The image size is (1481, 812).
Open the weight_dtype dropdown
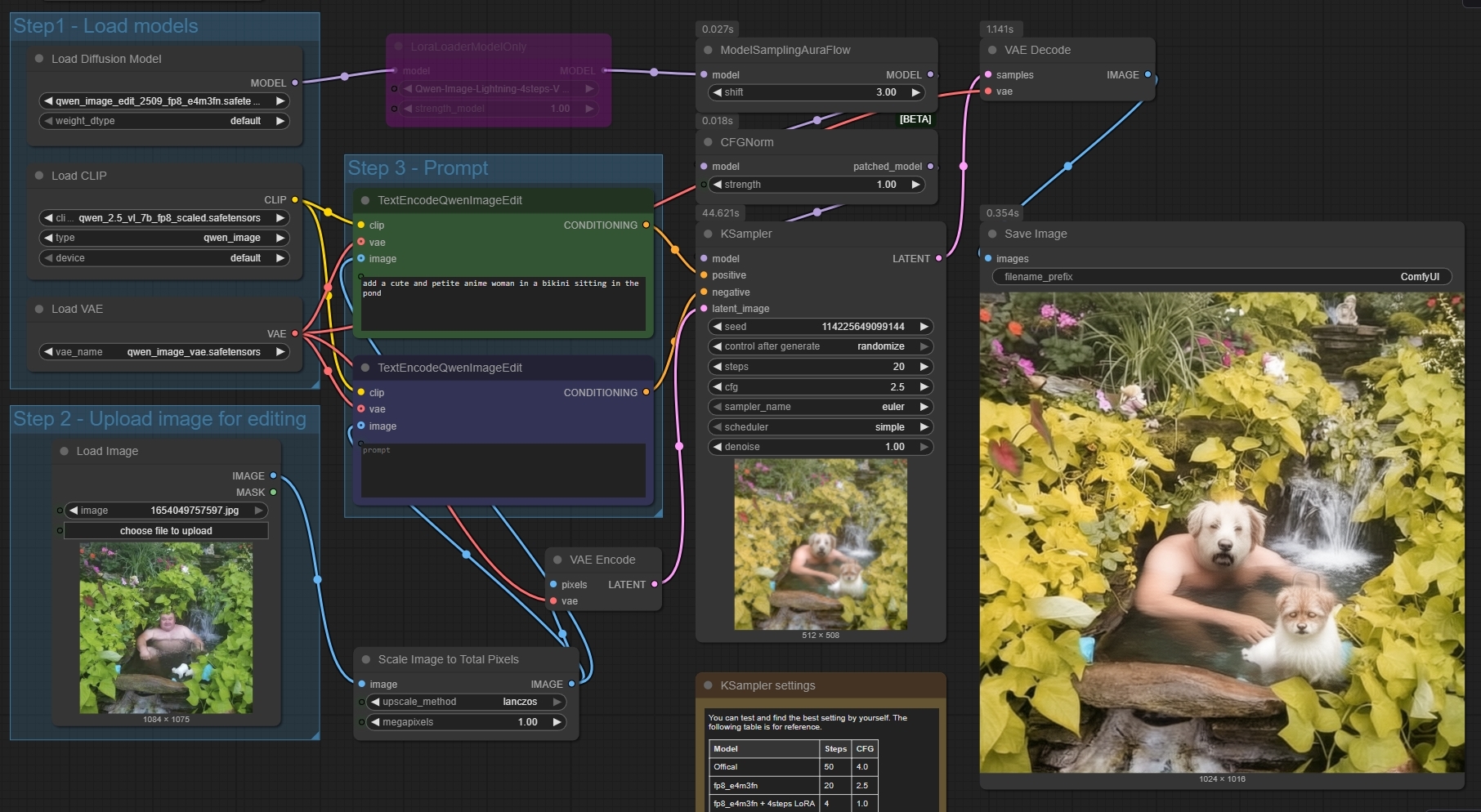[x=164, y=121]
